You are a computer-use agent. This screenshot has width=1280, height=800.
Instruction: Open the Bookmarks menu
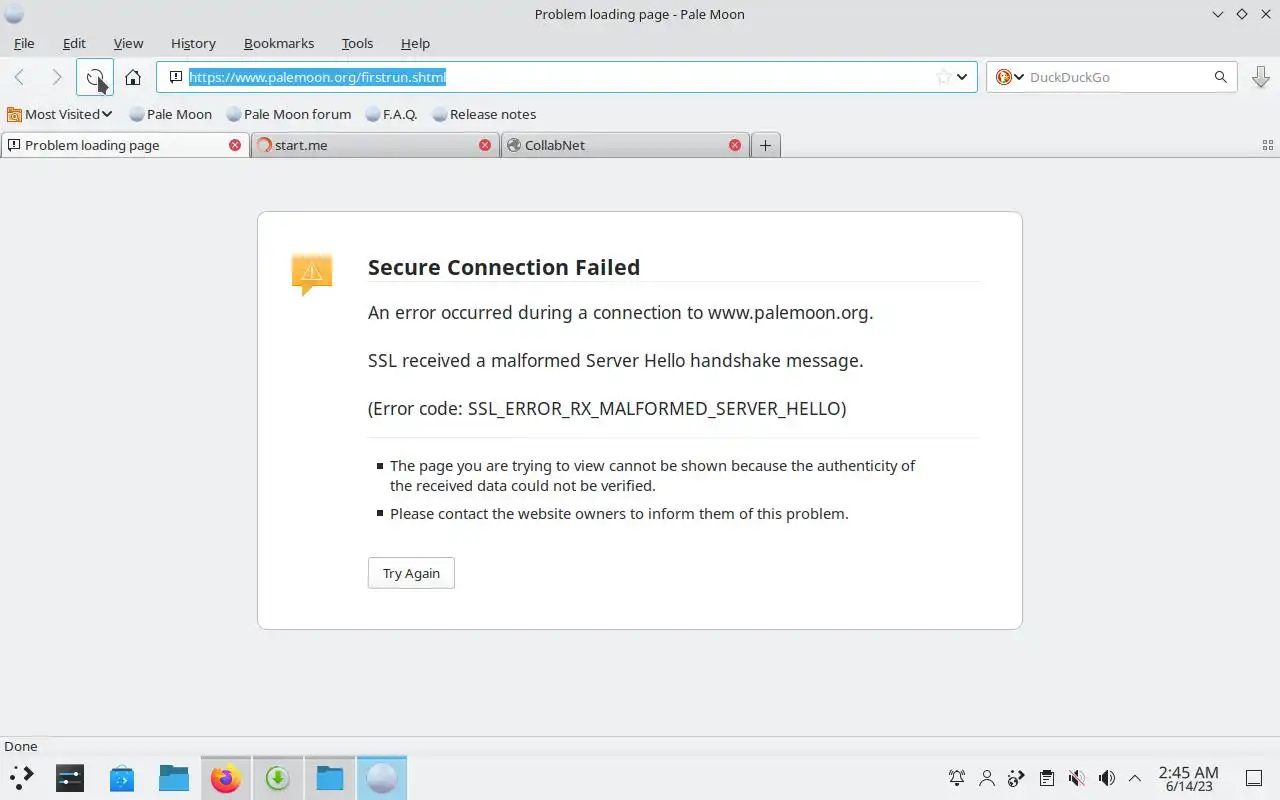tap(279, 43)
